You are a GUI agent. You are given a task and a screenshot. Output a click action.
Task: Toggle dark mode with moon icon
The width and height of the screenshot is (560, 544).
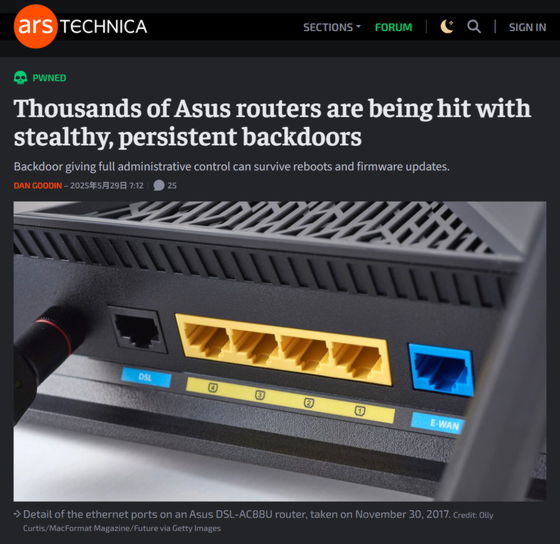[x=447, y=27]
